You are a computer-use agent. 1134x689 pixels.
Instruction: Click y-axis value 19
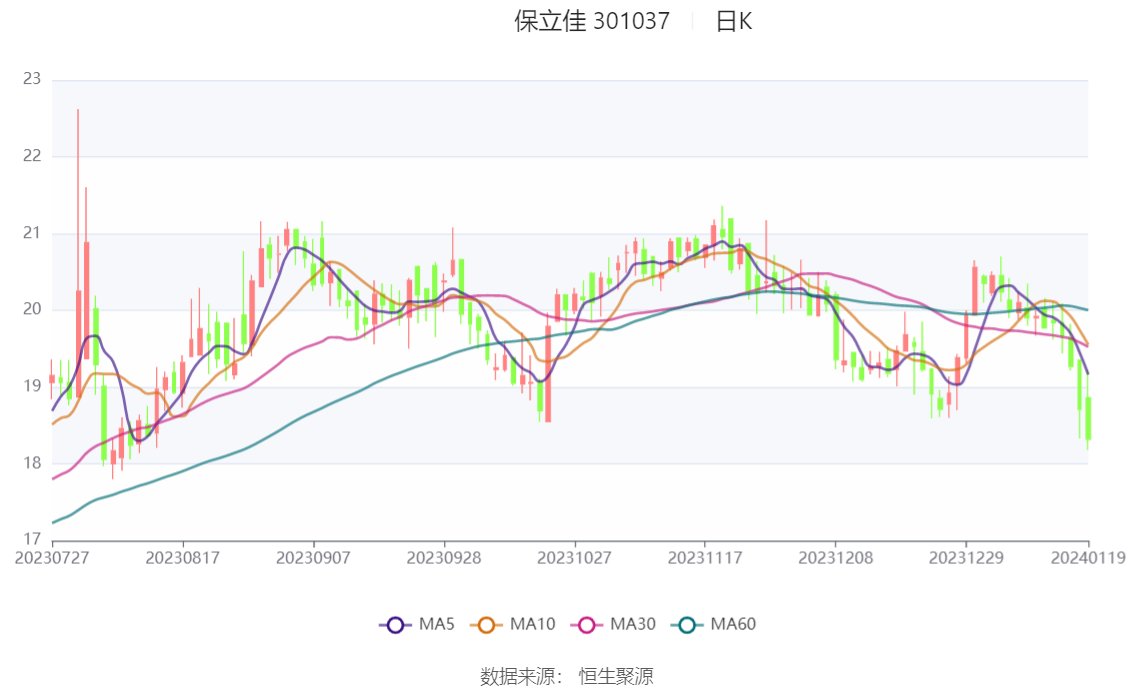pyautogui.click(x=32, y=386)
